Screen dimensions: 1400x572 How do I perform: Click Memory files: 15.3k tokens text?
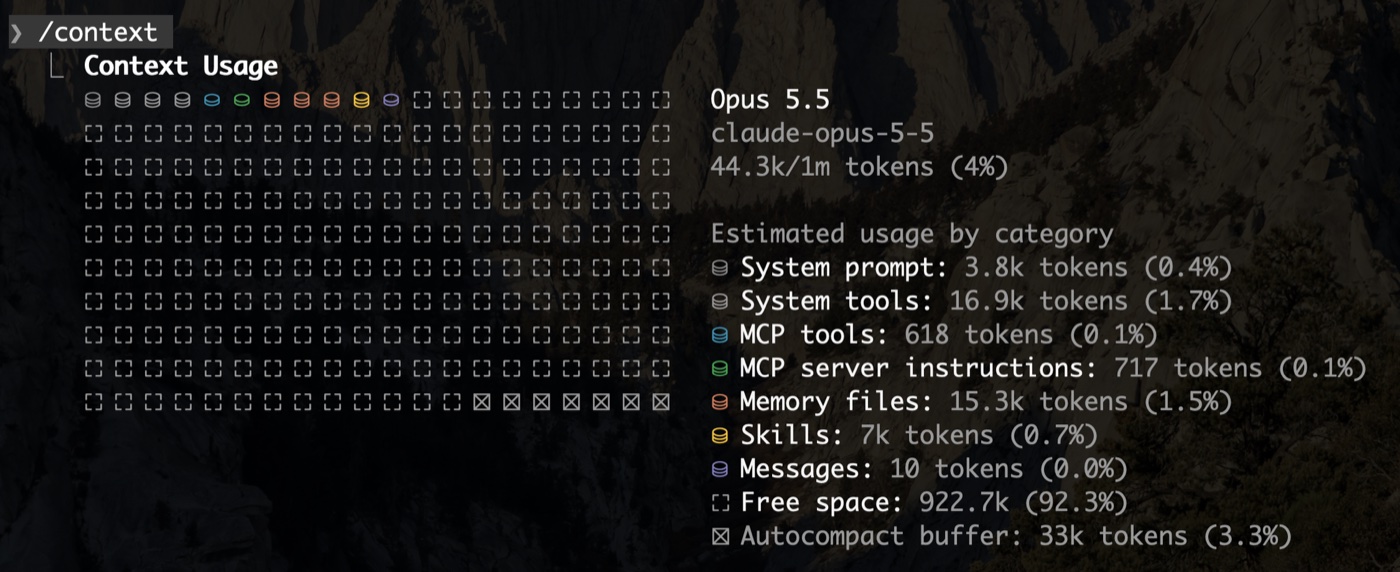(x=986, y=402)
